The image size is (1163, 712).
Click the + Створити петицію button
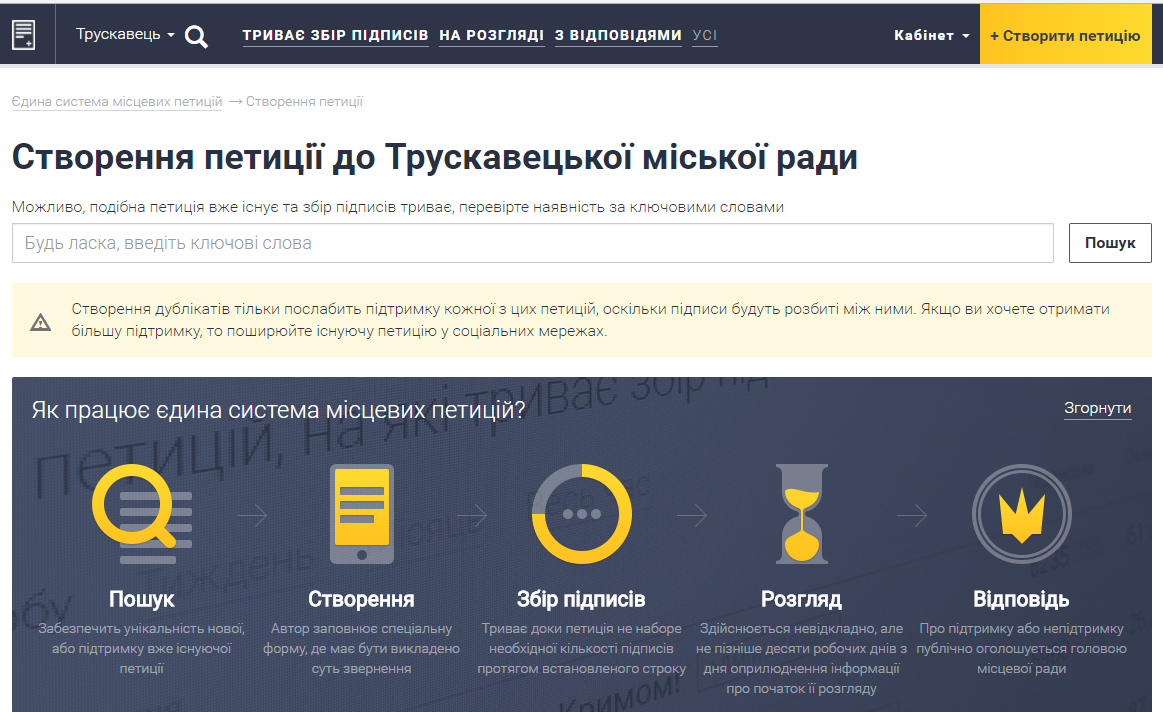[1065, 35]
